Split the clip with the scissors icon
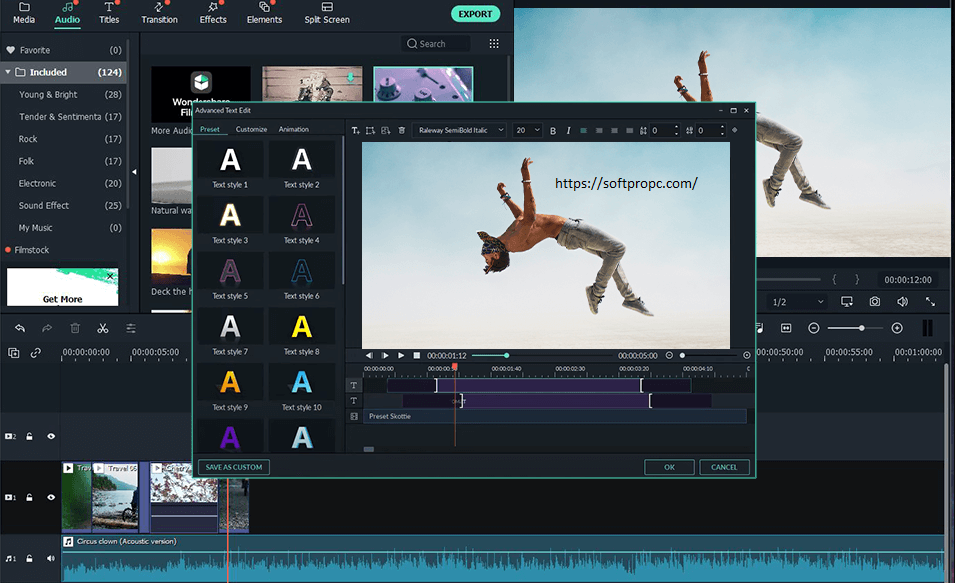955x583 pixels. [x=102, y=328]
